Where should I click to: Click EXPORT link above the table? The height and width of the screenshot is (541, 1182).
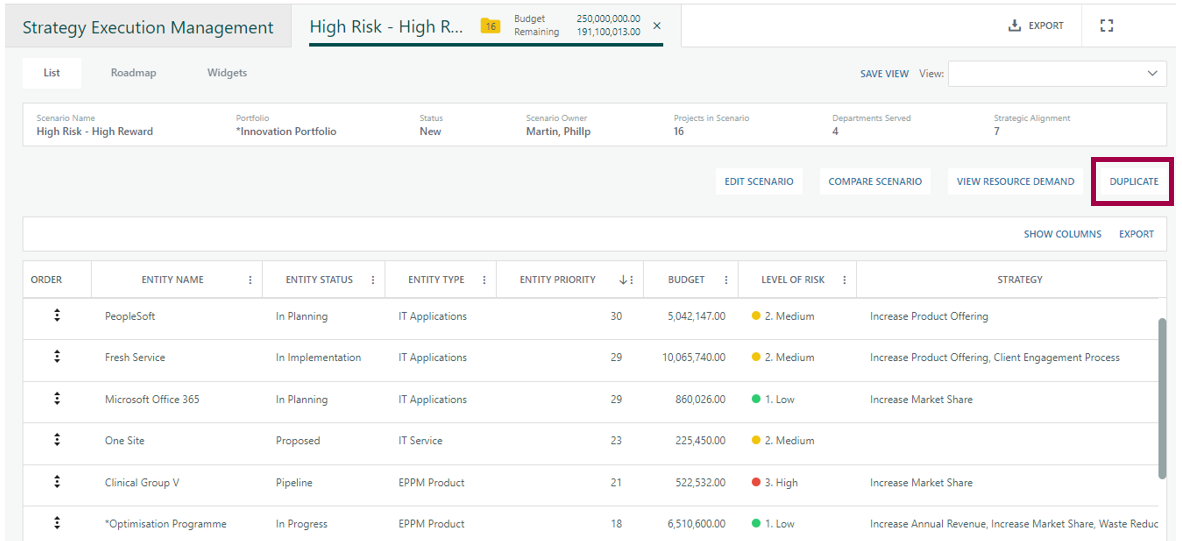(1136, 234)
